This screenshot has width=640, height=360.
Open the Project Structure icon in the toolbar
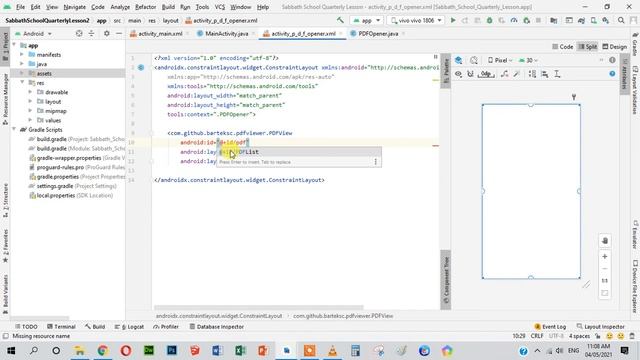point(553,20)
